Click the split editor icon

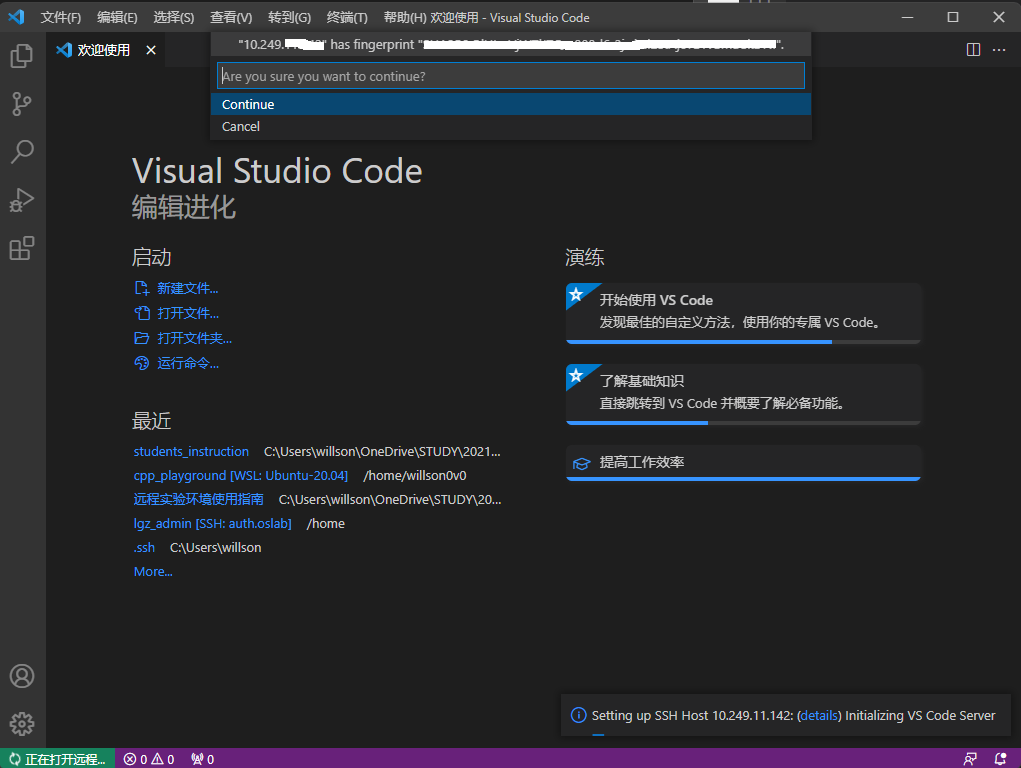973,50
